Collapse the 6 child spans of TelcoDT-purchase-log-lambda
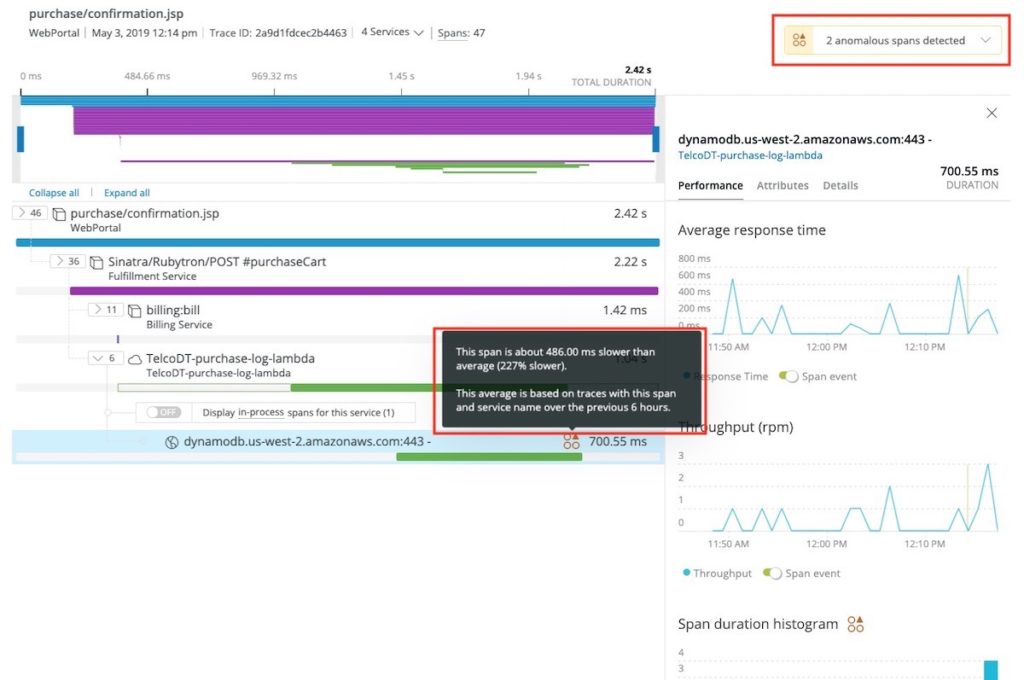The image size is (1024, 680). (105, 358)
